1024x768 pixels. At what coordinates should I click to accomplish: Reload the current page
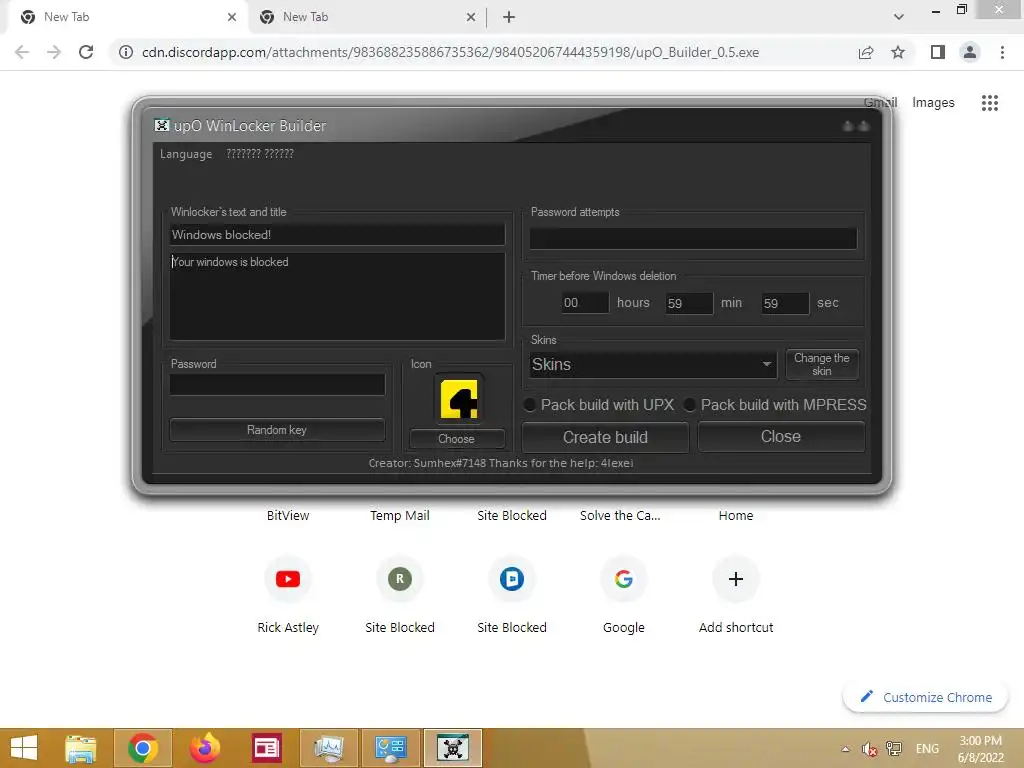pyautogui.click(x=86, y=52)
